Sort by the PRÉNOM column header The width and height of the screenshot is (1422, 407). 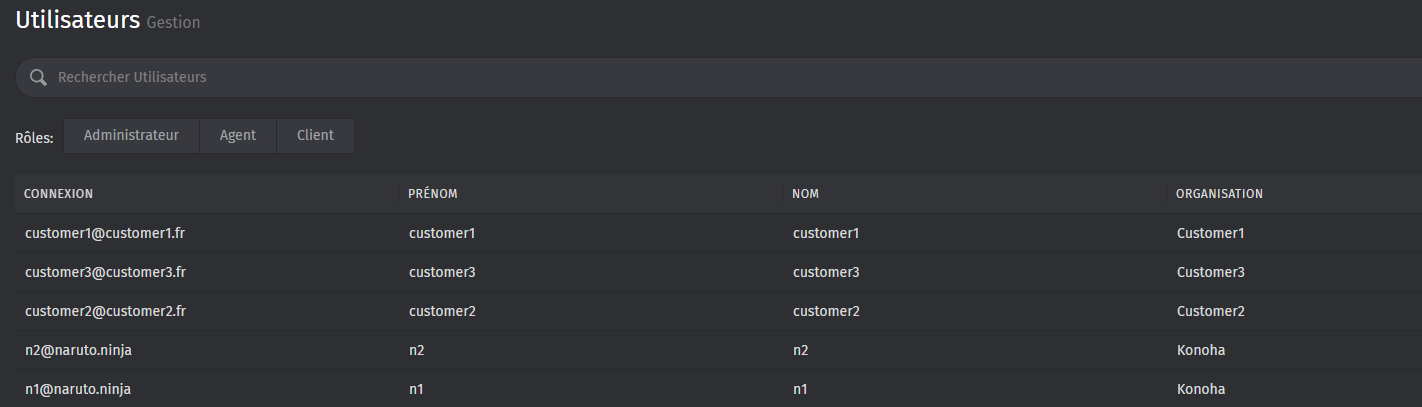coord(433,194)
